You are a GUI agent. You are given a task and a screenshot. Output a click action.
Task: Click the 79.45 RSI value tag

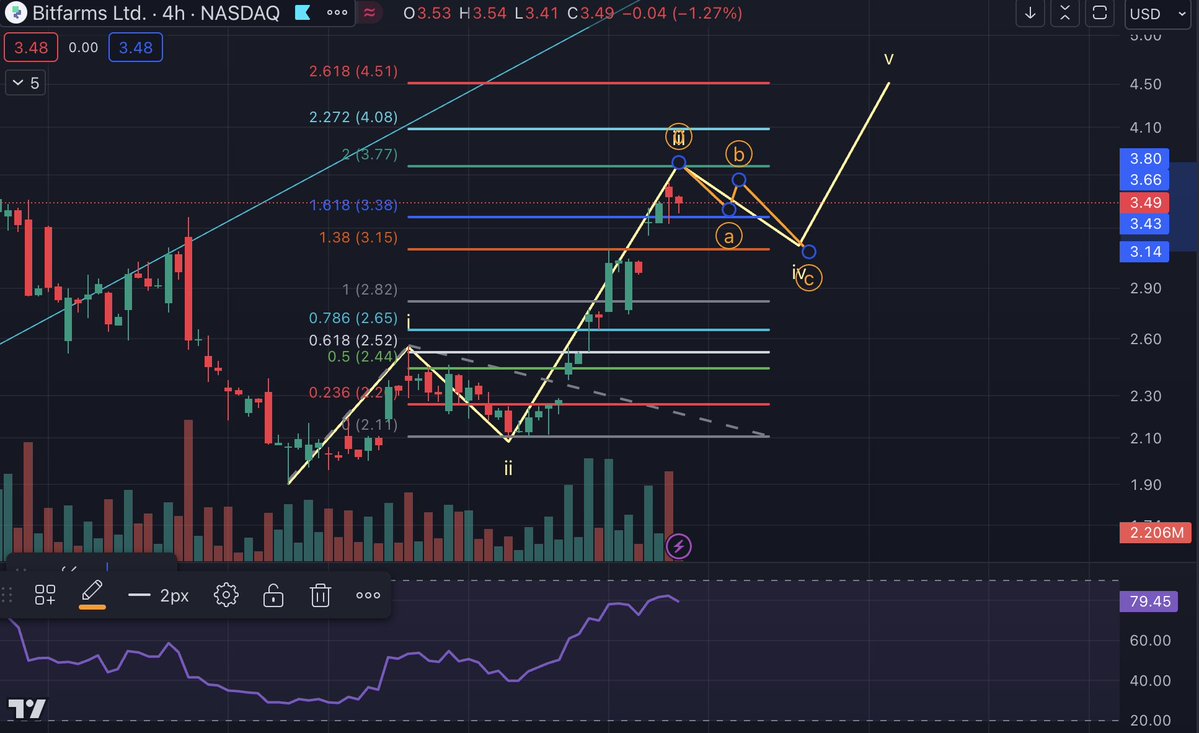pyautogui.click(x=1149, y=601)
